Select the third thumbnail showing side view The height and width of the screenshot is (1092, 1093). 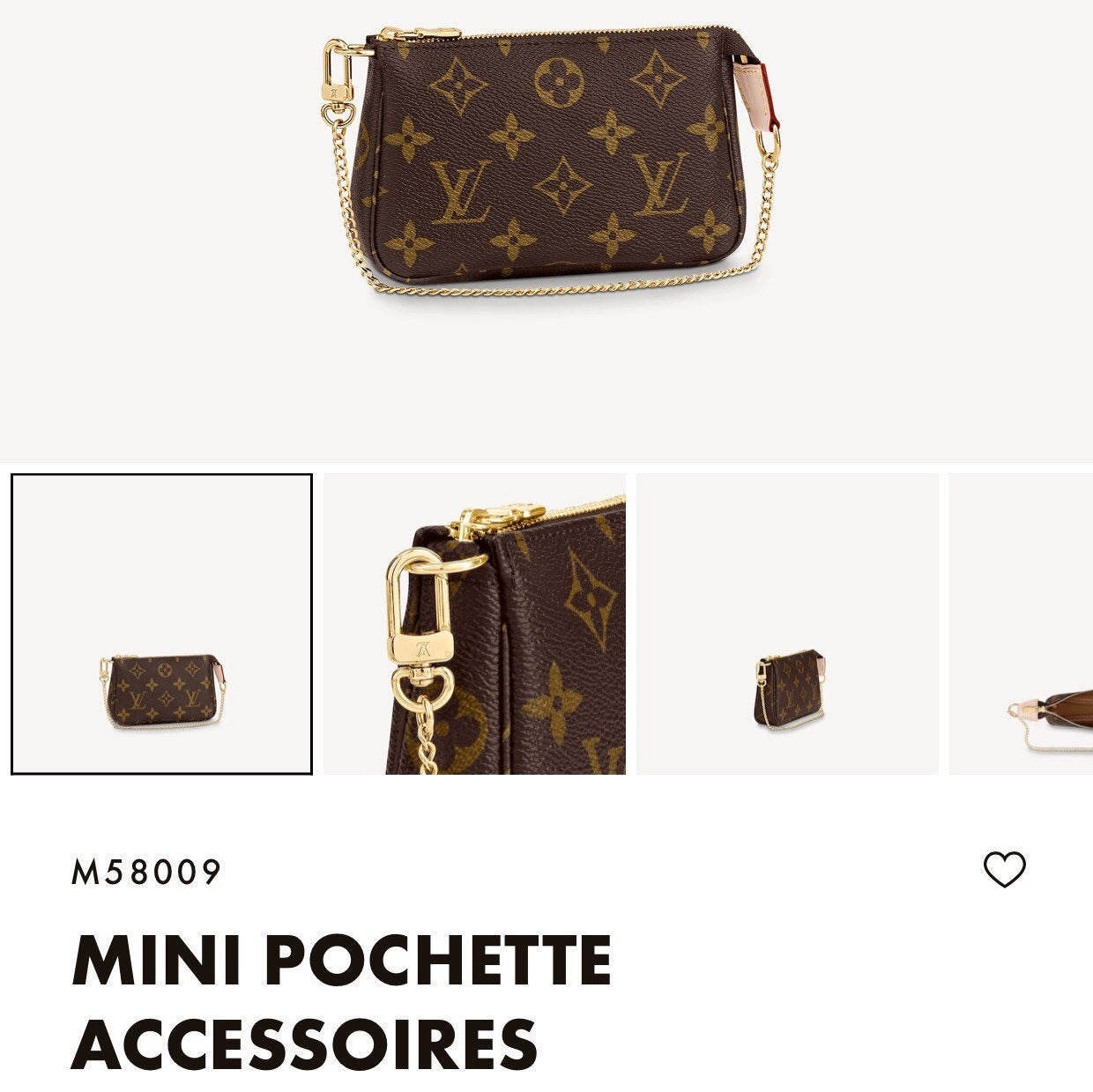tap(787, 624)
